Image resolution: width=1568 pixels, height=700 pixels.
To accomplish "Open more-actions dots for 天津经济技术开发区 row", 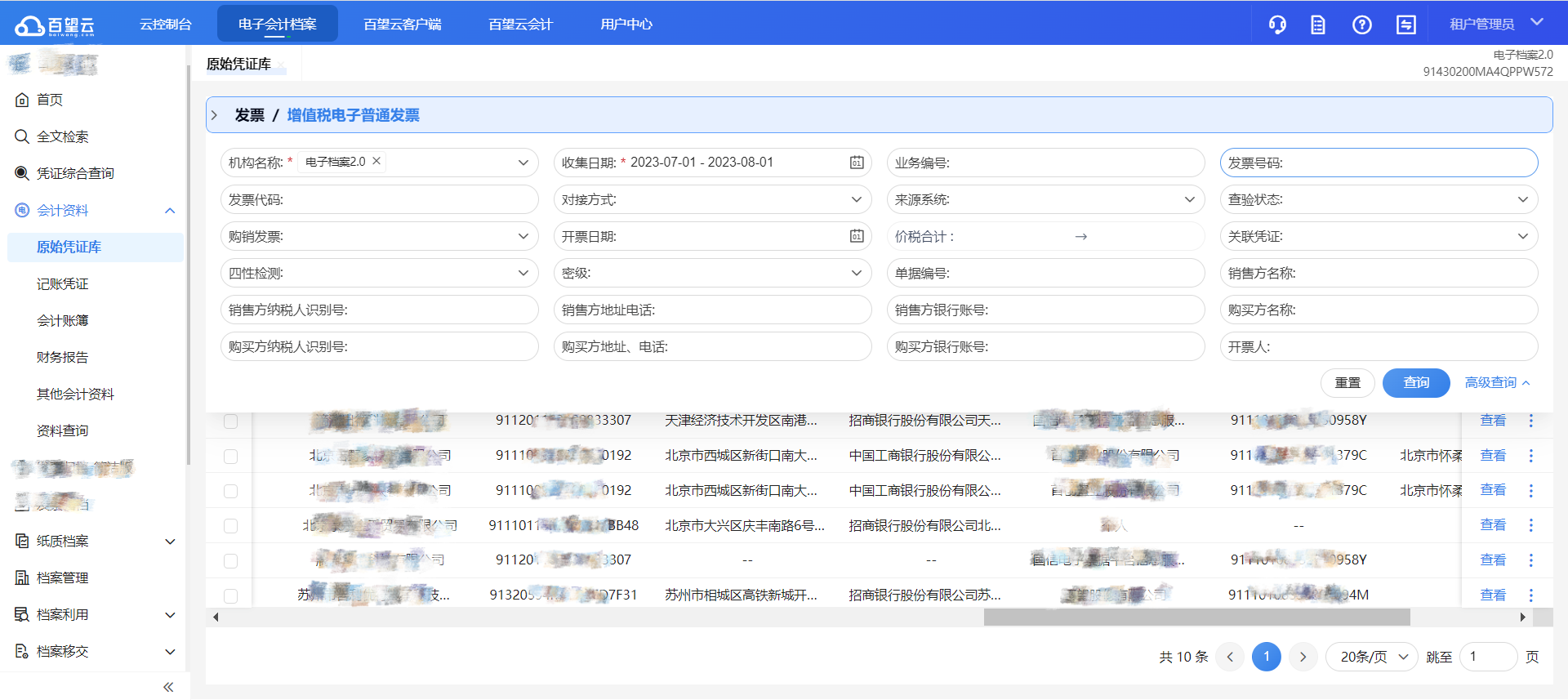I will pyautogui.click(x=1531, y=421).
